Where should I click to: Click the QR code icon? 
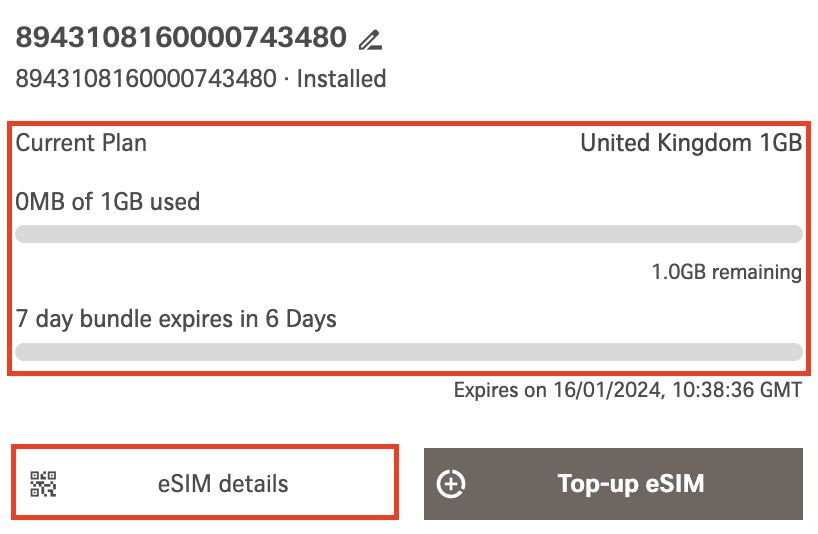click(x=44, y=484)
